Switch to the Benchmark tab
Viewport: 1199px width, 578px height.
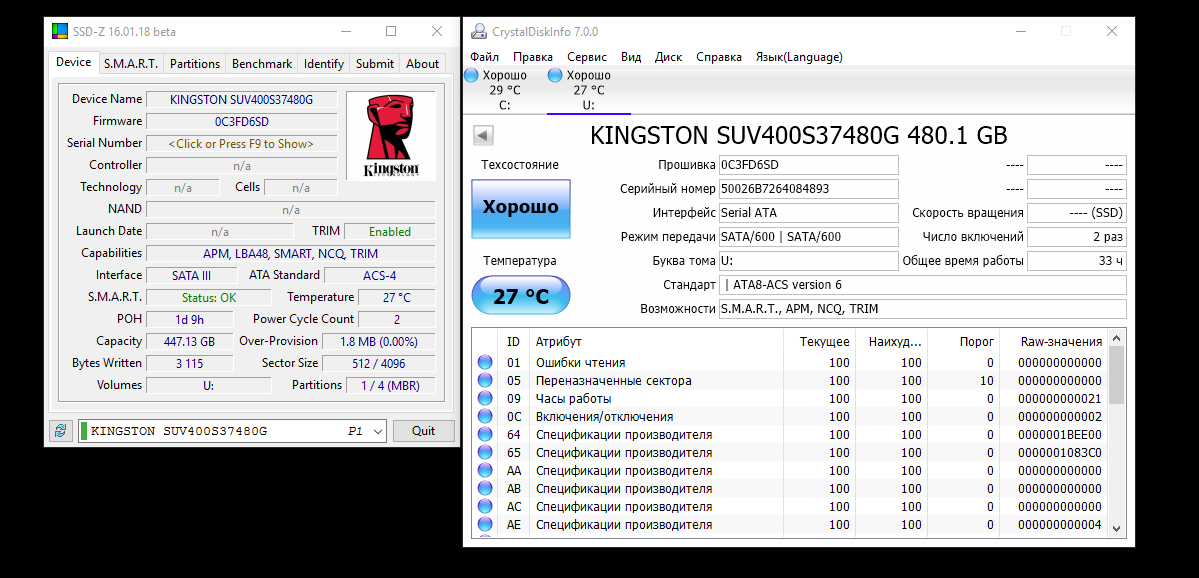pos(261,63)
